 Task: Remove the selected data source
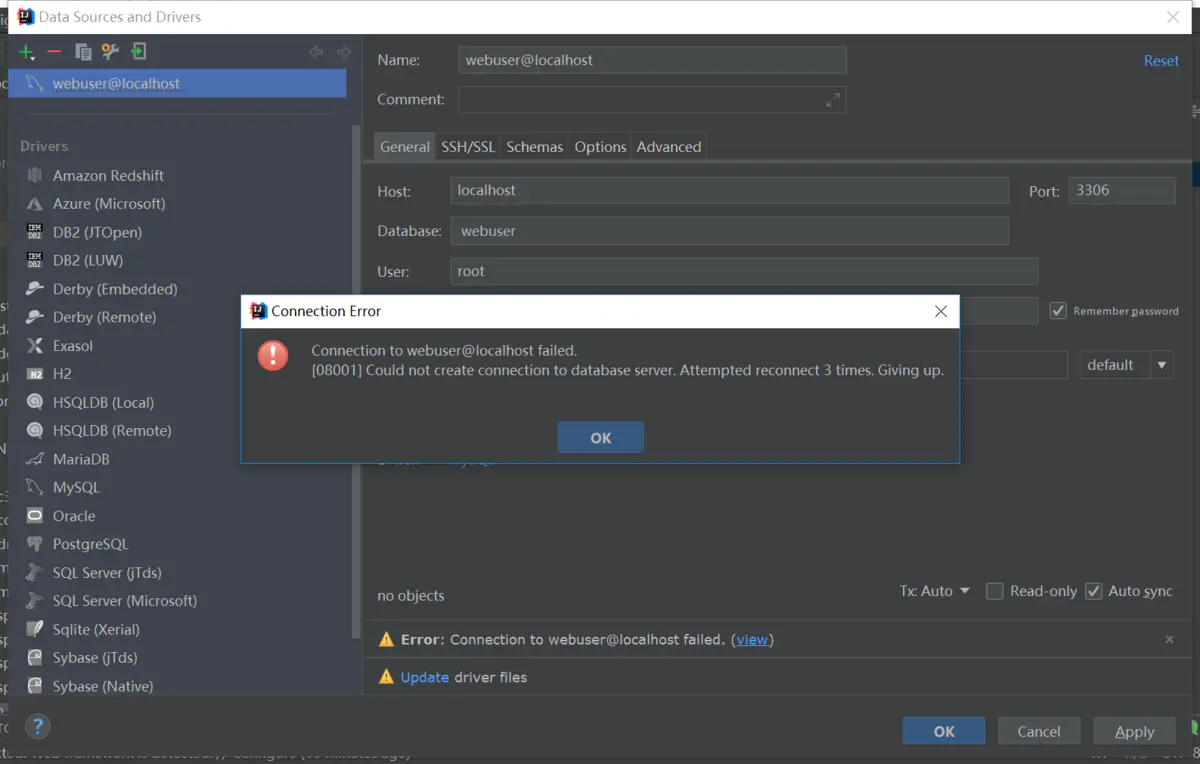point(55,51)
